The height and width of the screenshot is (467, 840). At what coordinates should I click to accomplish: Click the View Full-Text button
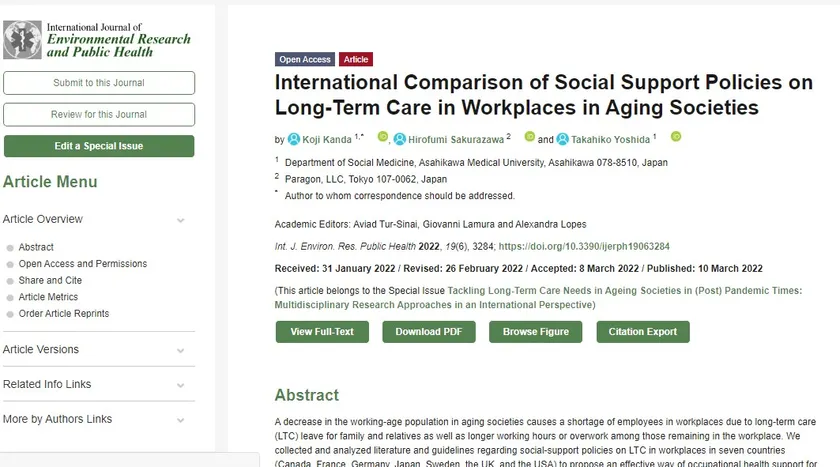(x=322, y=332)
